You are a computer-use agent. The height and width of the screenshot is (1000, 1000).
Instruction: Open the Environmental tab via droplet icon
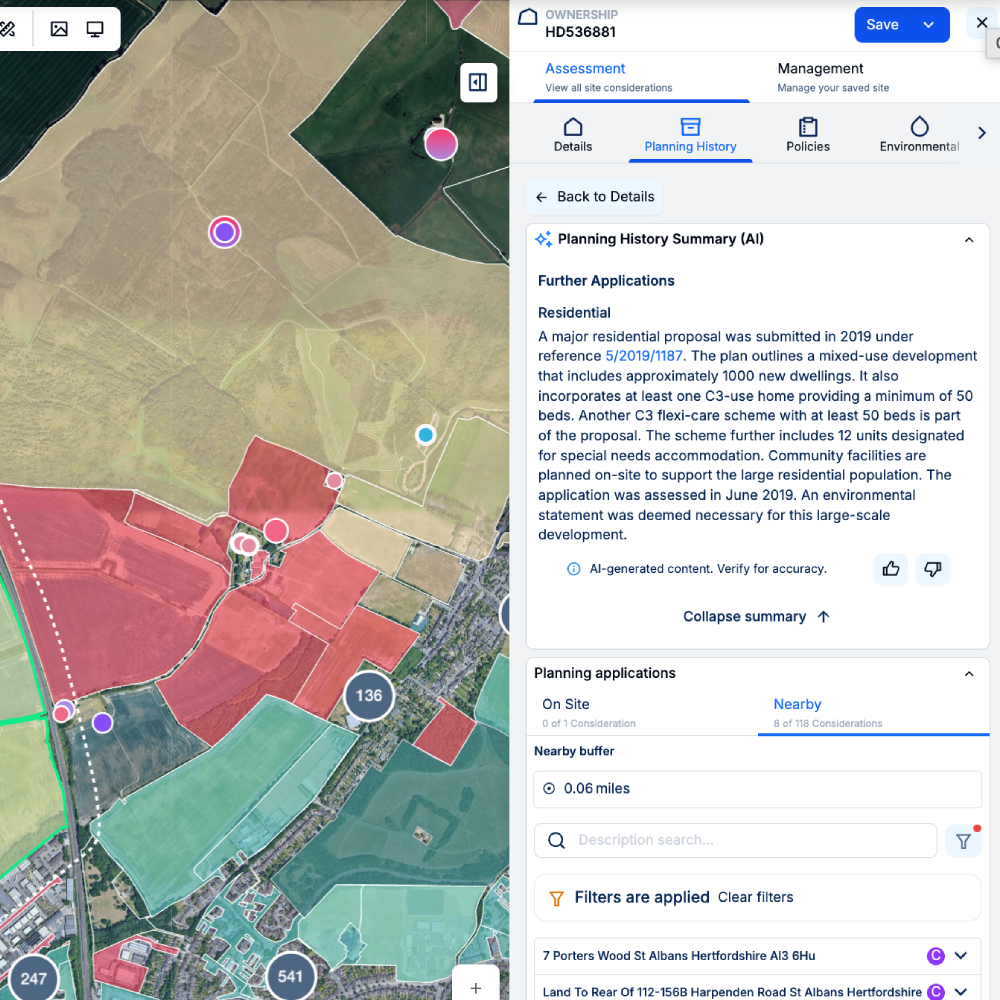(917, 133)
